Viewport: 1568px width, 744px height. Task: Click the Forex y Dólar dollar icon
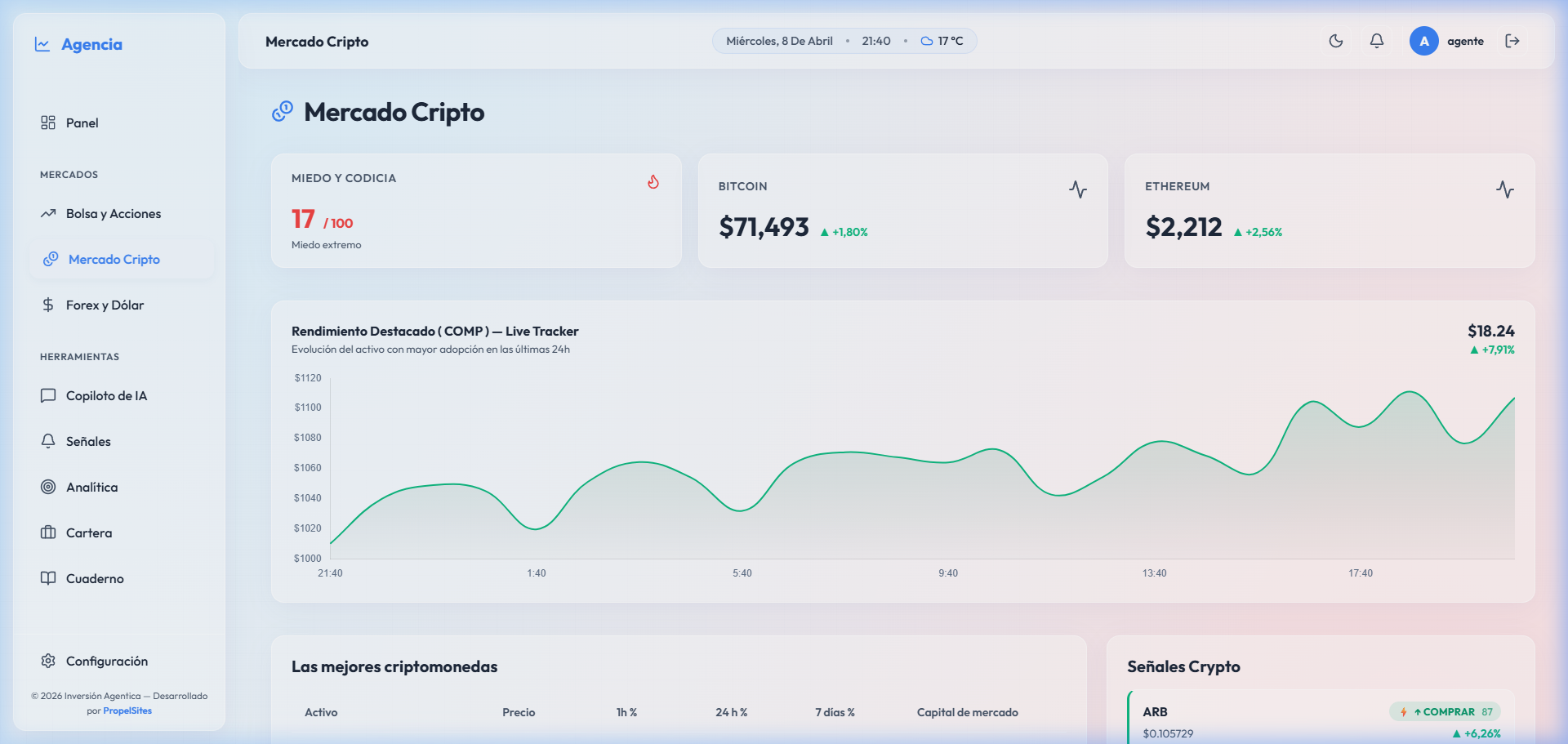pos(48,305)
